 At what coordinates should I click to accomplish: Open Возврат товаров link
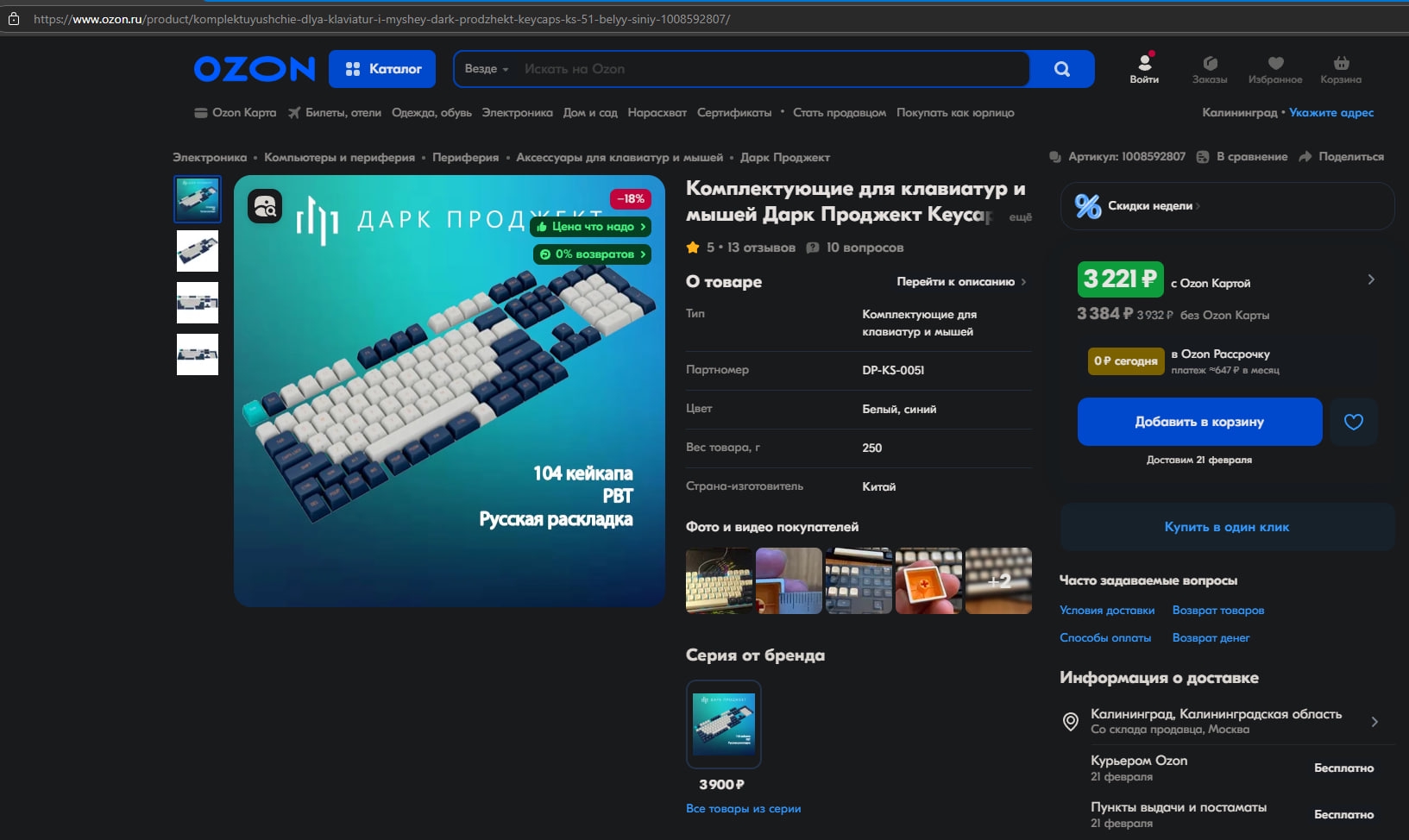tap(1218, 611)
